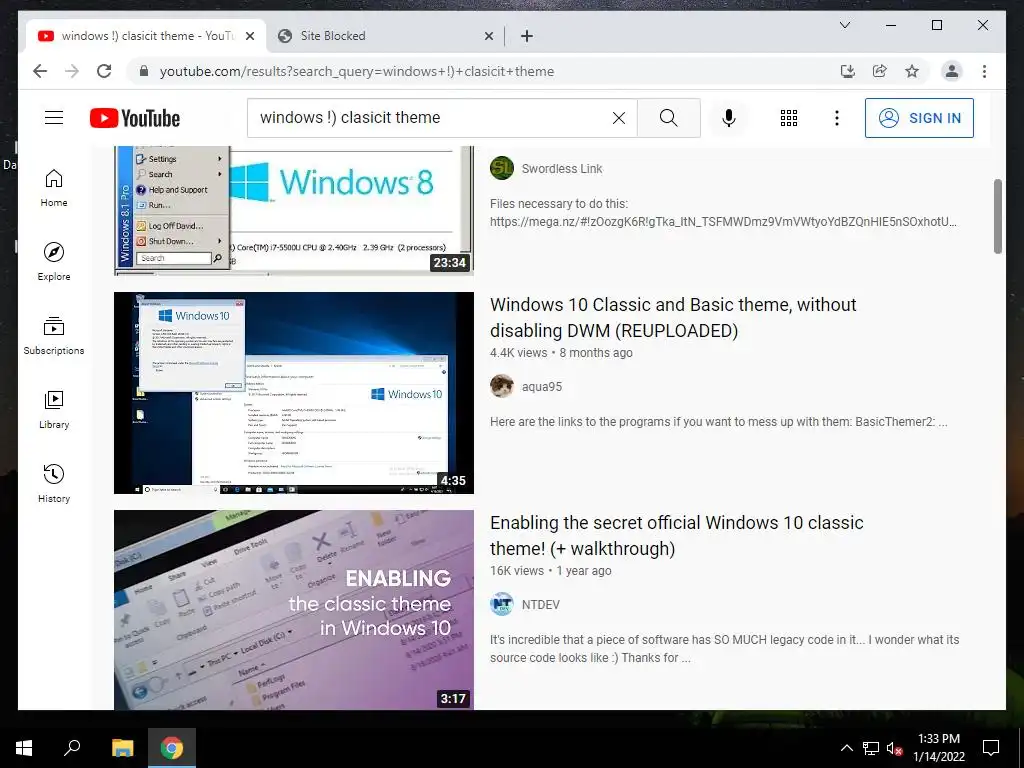Open 'Enabling the secret official Windows 10' title
1024x768 pixels.
(677, 536)
